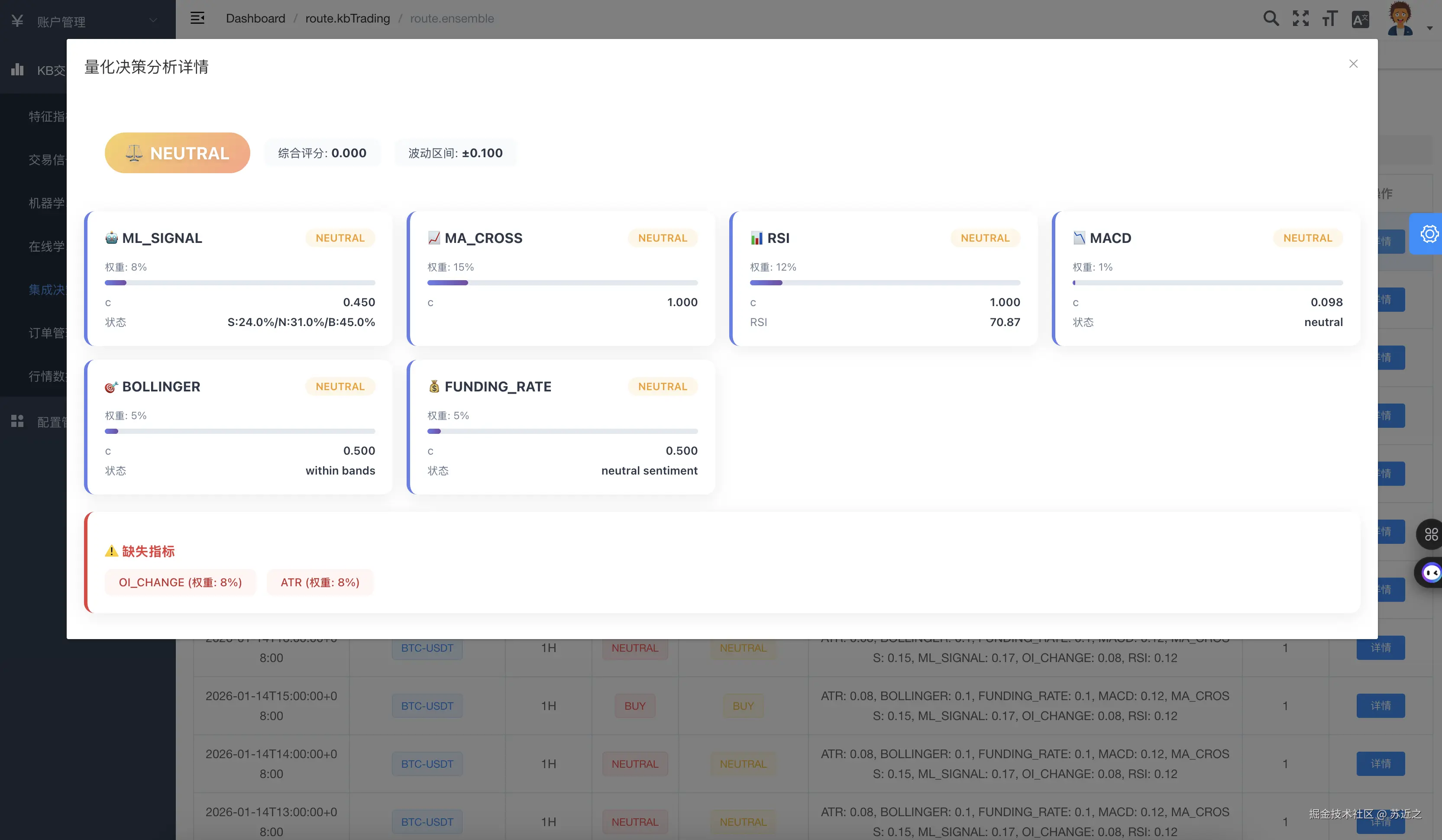Close the 量化决策分析详情 dialog
This screenshot has width=1442, height=840.
click(x=1353, y=64)
